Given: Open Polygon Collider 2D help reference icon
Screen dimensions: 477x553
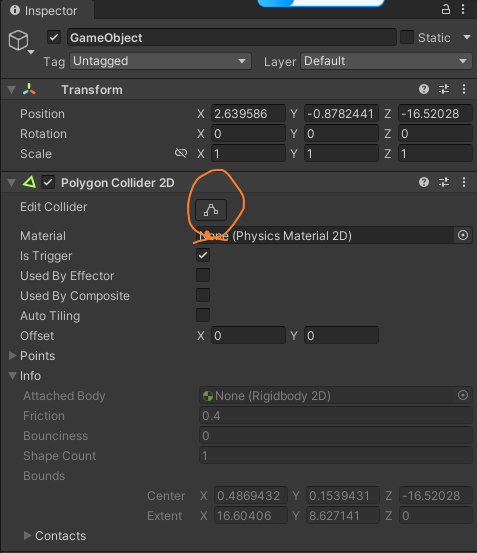Looking at the screenshot, I should coord(424,182).
